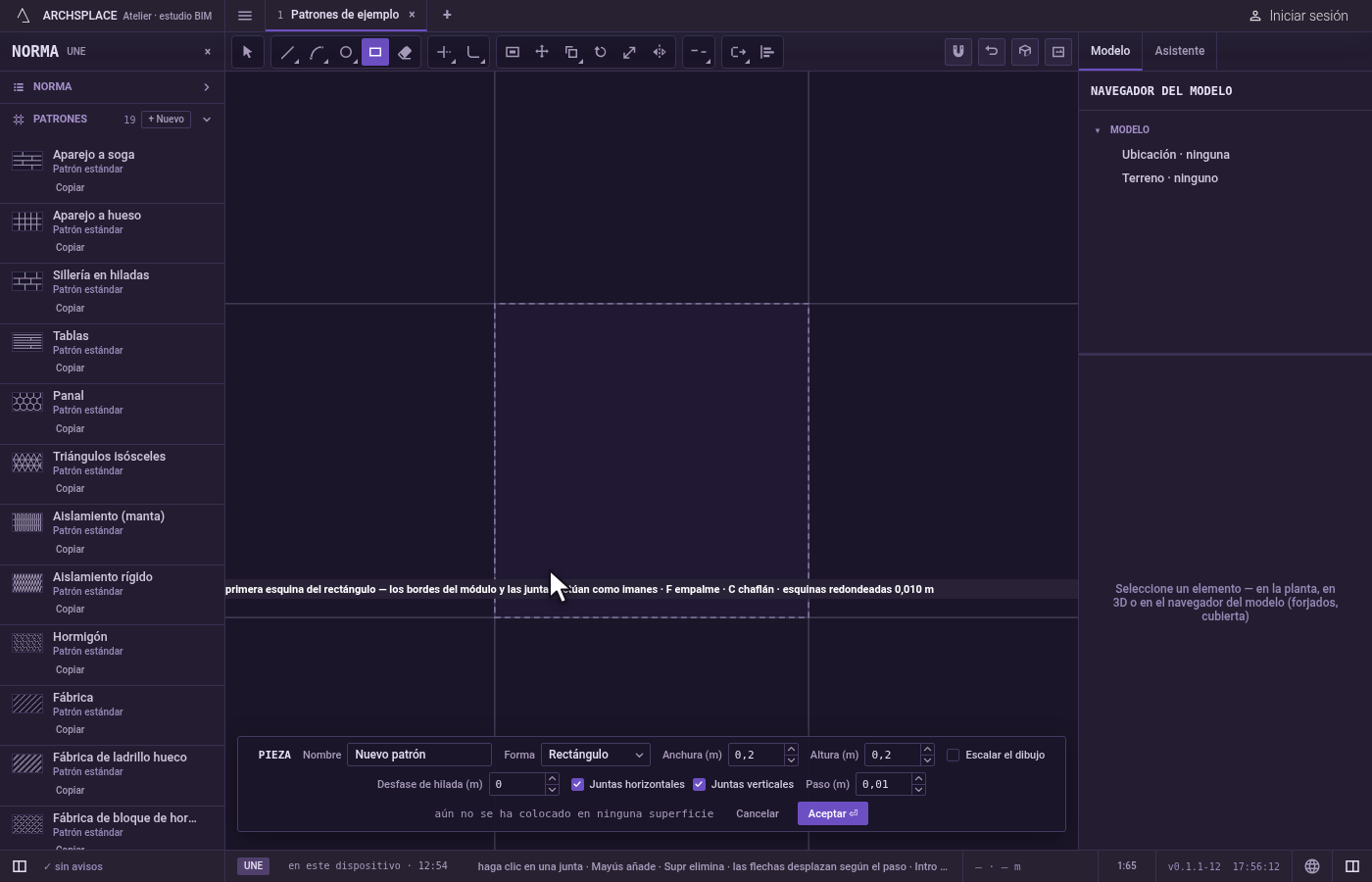Collapse the MODELO tree node

click(x=1098, y=130)
